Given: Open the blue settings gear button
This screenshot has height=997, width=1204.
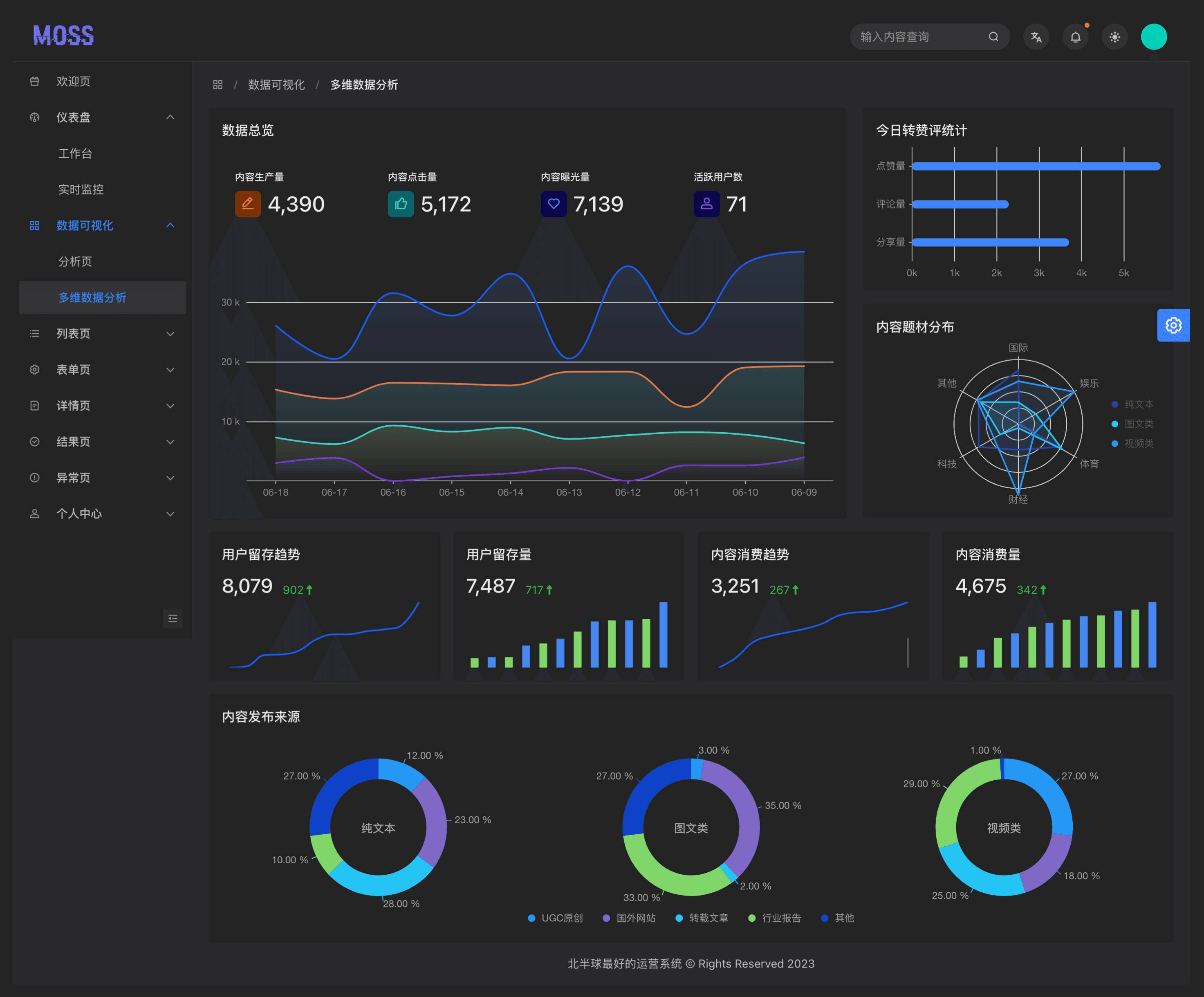Looking at the screenshot, I should point(1174,325).
